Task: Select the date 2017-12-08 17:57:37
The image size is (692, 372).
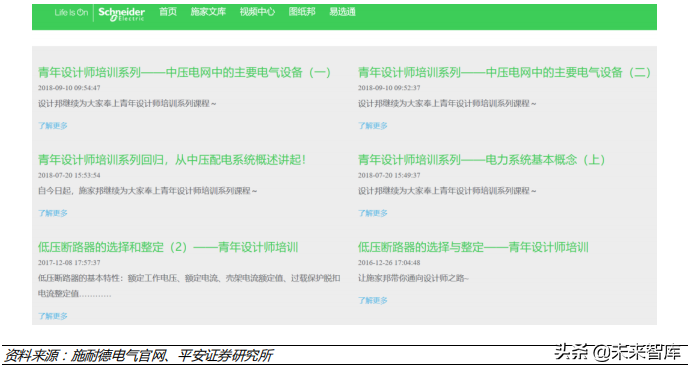Action: point(69,263)
